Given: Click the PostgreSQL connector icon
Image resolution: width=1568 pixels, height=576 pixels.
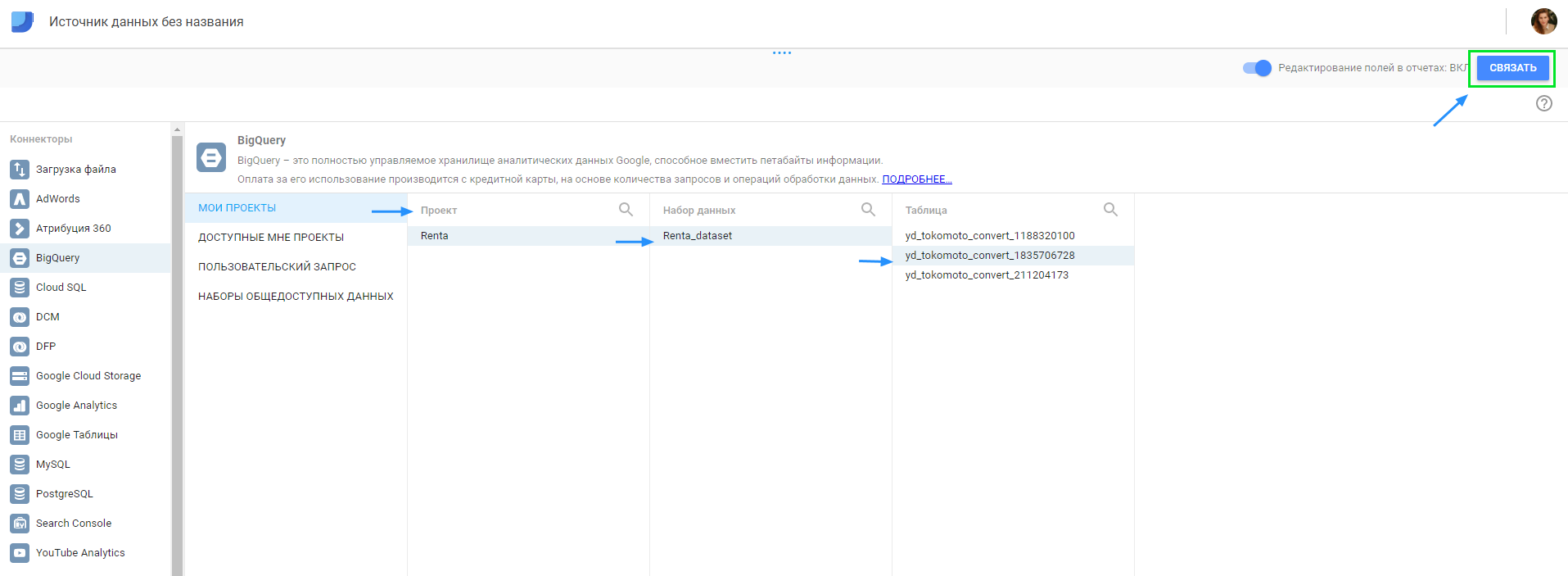Looking at the screenshot, I should [20, 494].
